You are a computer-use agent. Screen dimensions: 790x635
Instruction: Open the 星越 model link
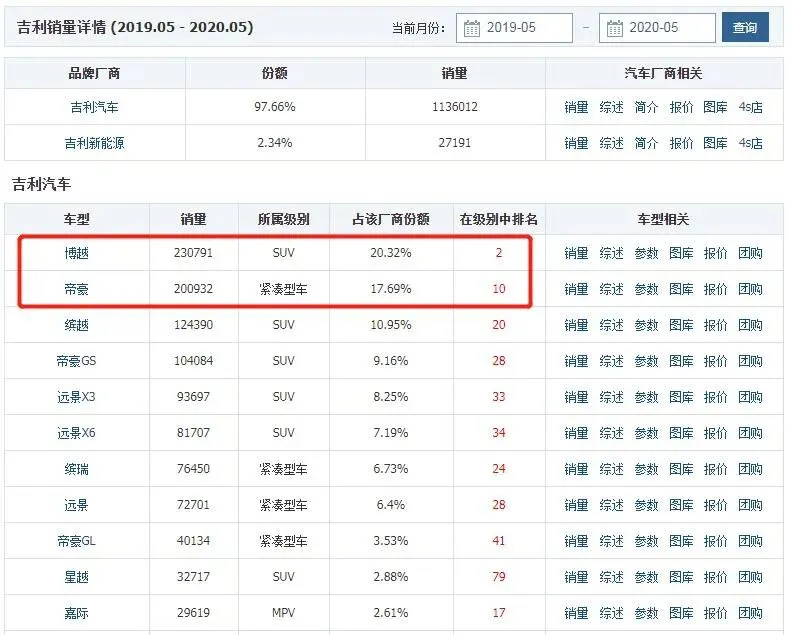pyautogui.click(x=77, y=577)
